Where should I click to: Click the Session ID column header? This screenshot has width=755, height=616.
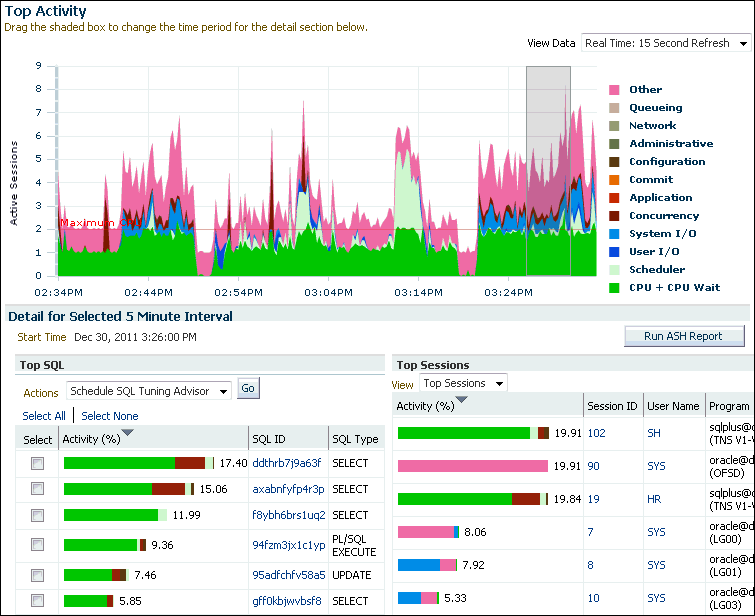612,406
